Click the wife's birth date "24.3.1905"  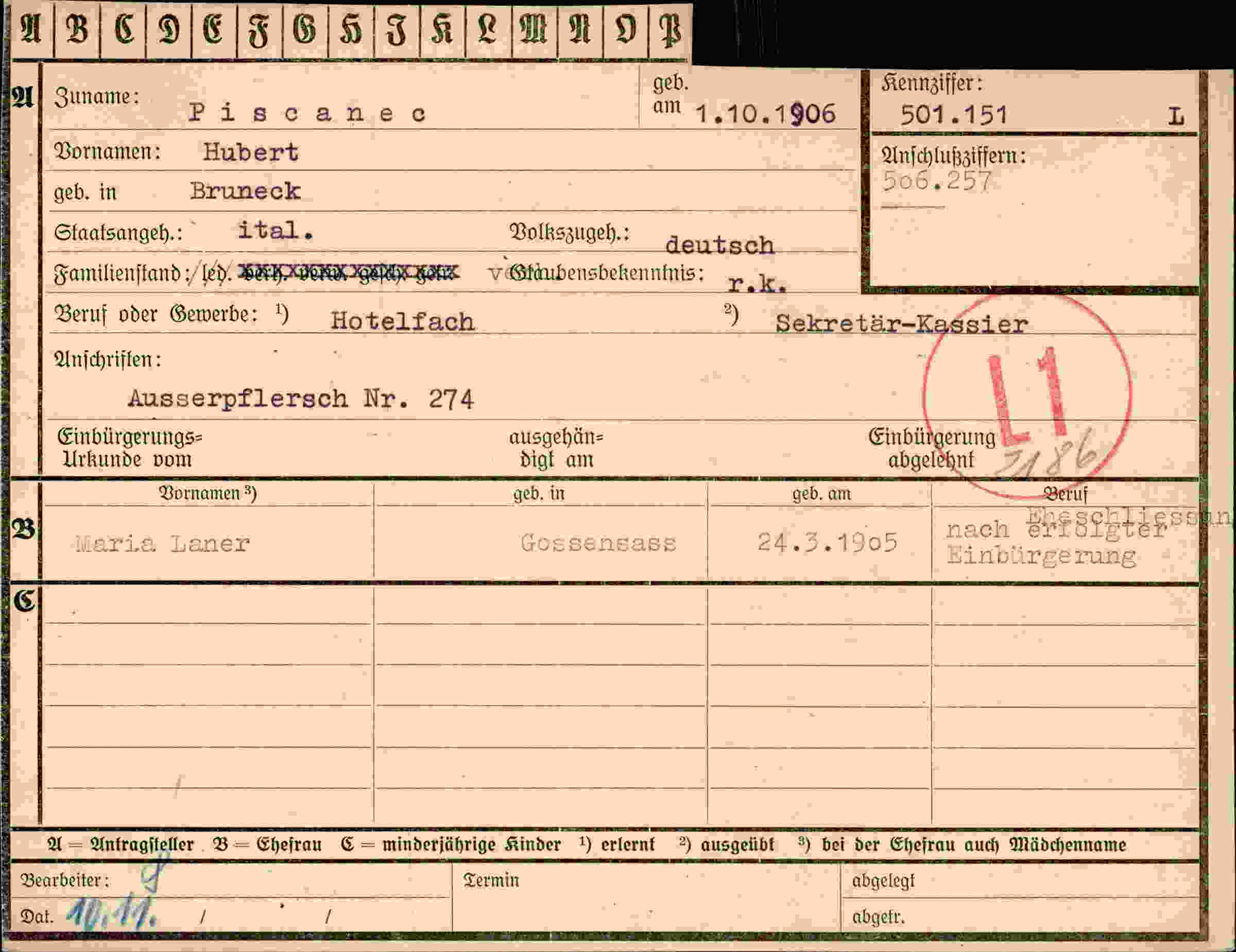(x=828, y=543)
